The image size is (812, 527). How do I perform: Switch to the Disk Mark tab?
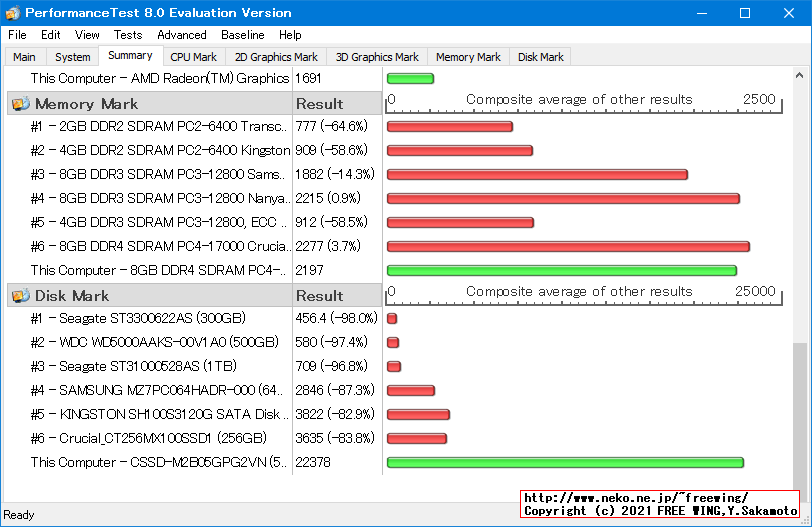[541, 57]
